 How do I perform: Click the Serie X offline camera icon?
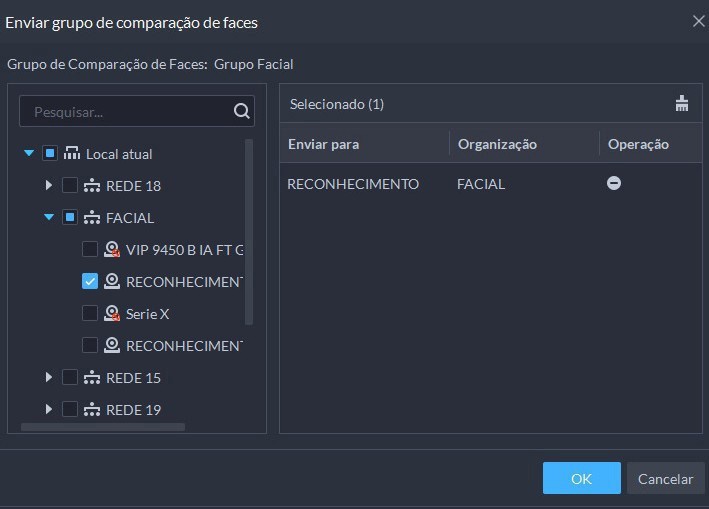click(x=112, y=313)
